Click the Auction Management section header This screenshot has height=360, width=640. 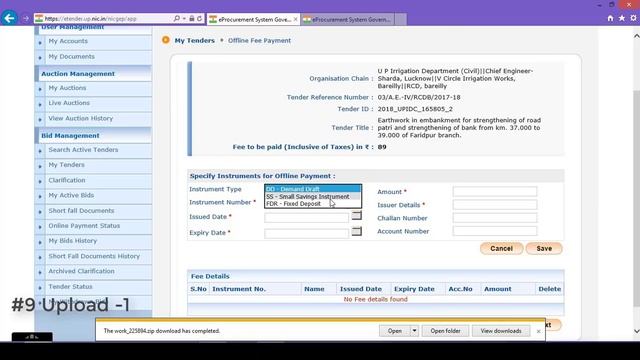[78, 74]
